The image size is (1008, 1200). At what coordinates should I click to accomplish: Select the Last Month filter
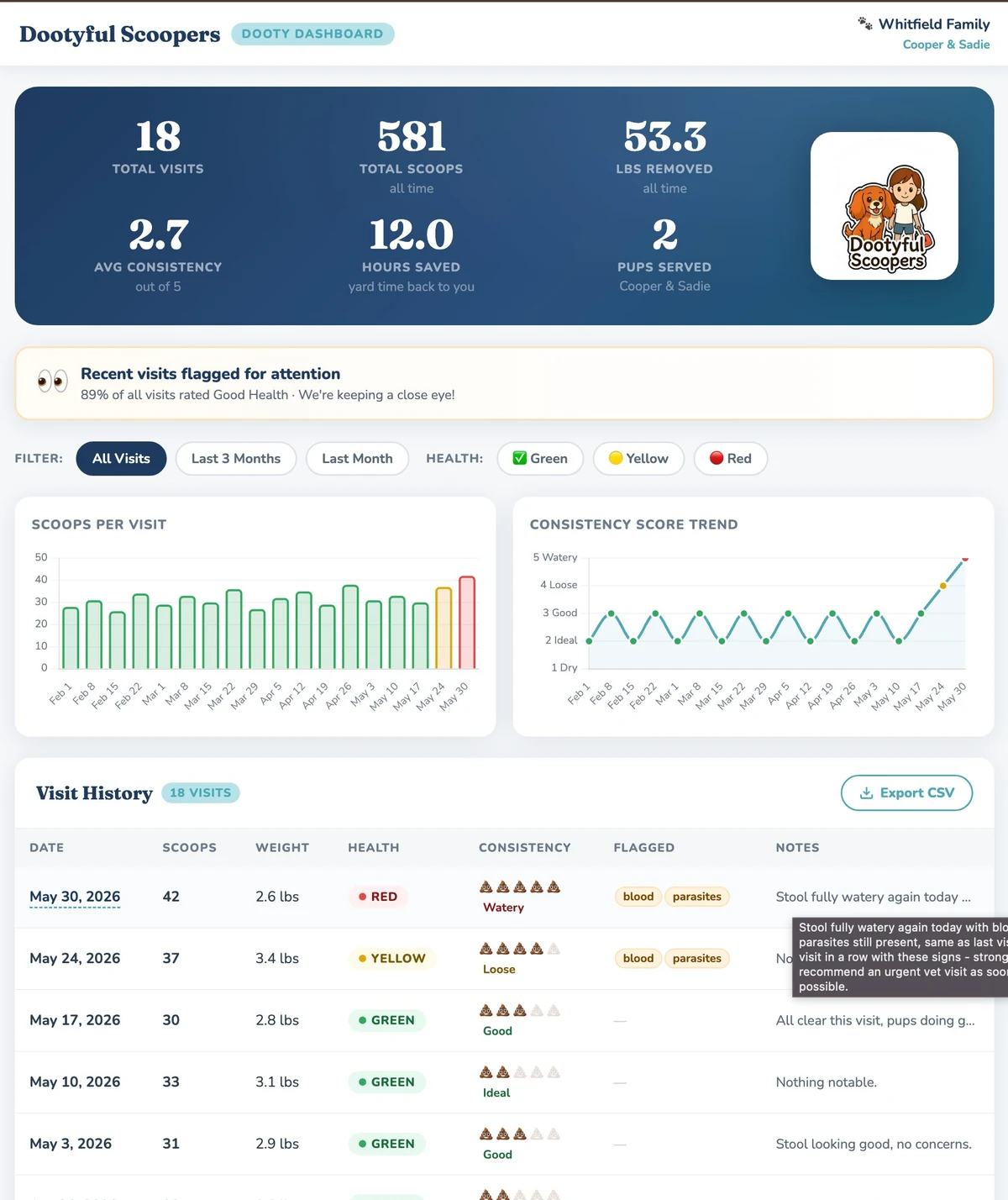click(357, 459)
